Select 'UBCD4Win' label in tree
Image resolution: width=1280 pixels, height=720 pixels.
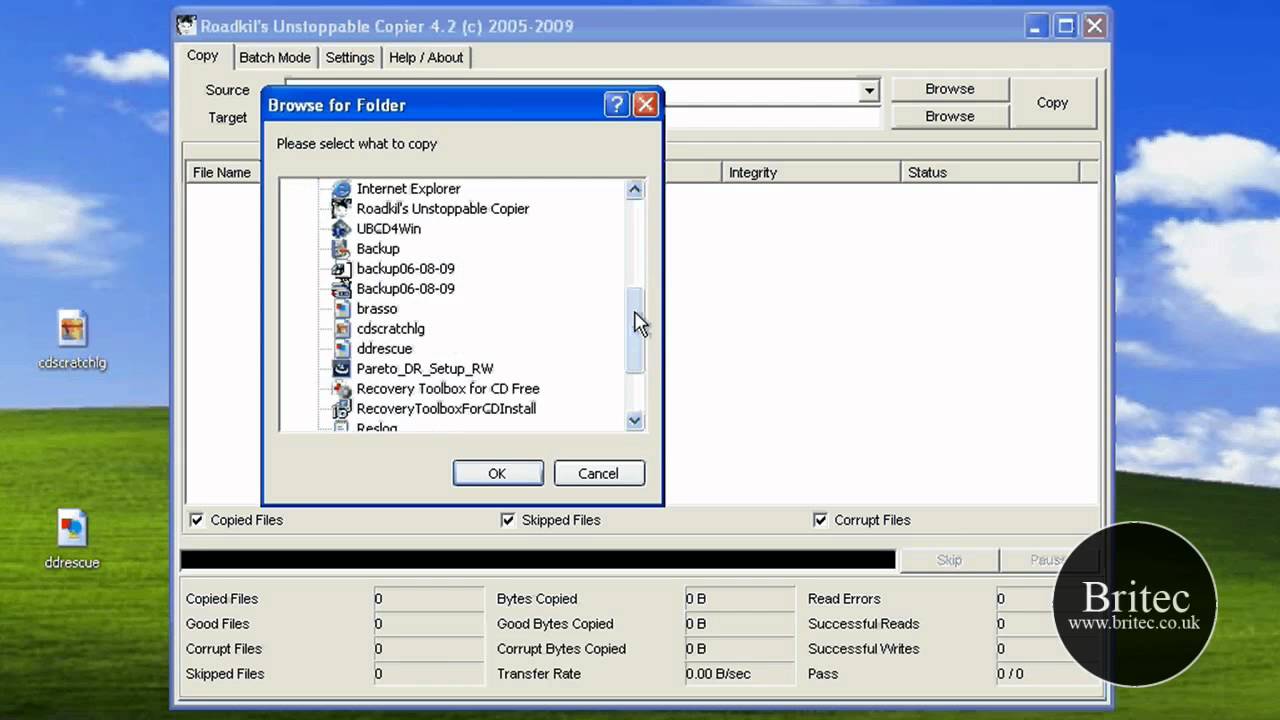pyautogui.click(x=389, y=228)
